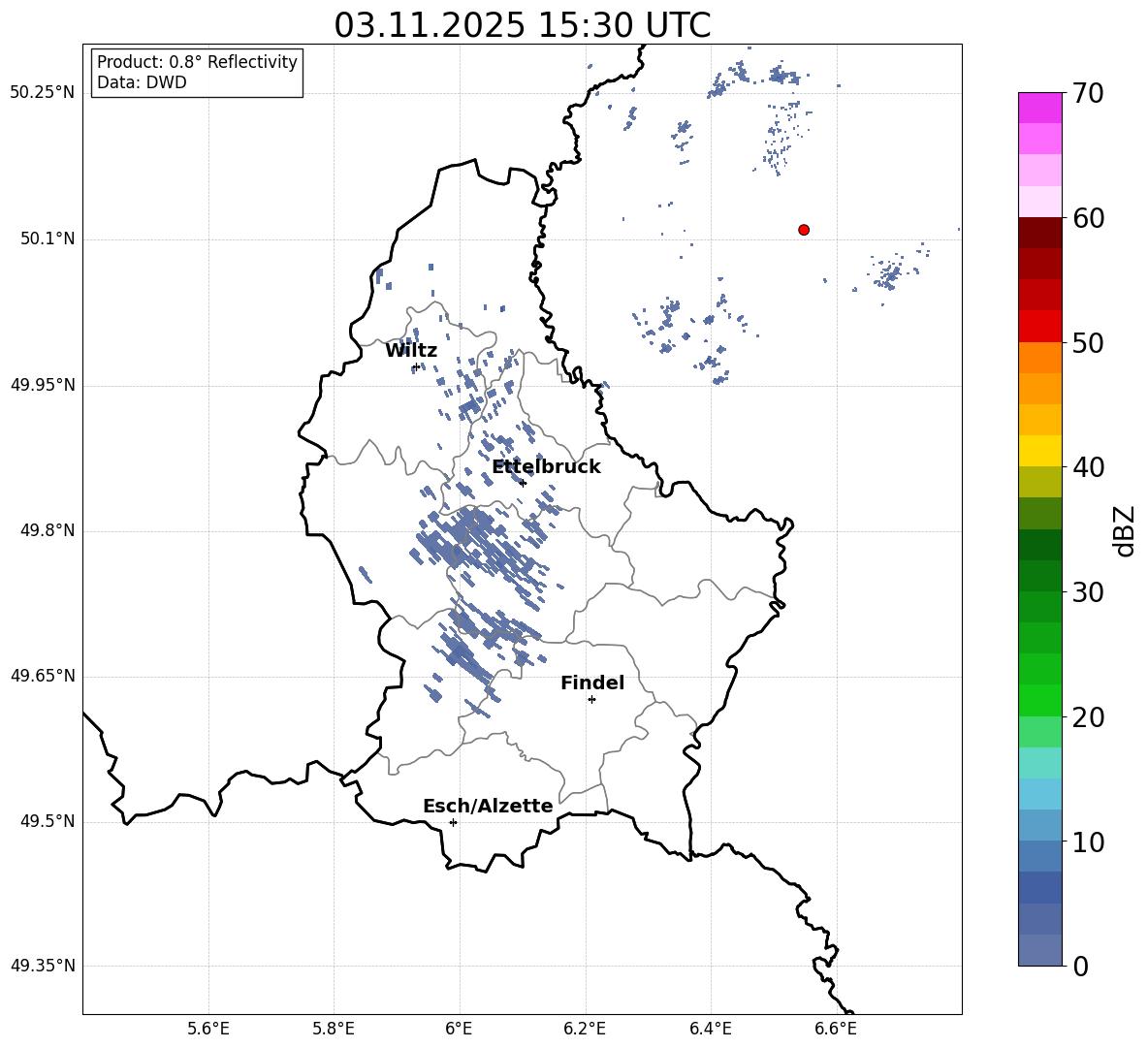
Task: Click the cross marker at Ettelbruck
Action: point(522,482)
